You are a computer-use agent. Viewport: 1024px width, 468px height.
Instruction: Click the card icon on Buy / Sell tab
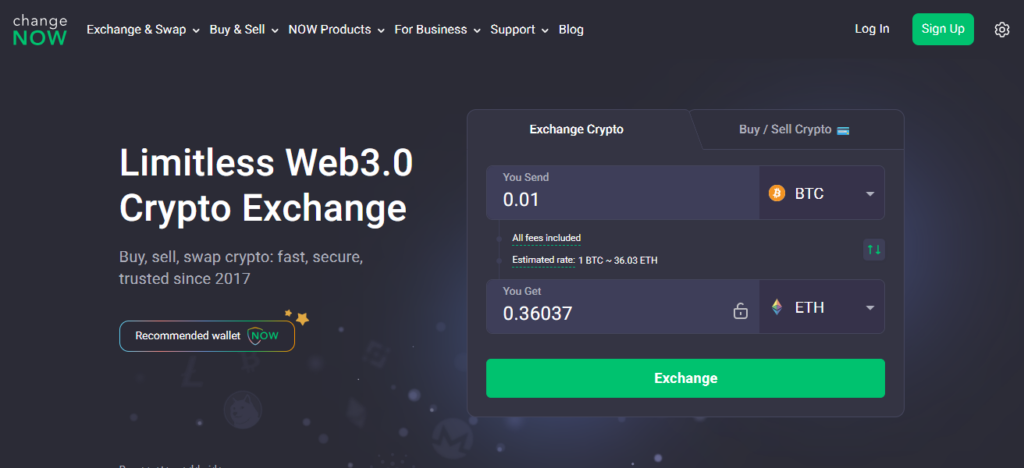[842, 130]
